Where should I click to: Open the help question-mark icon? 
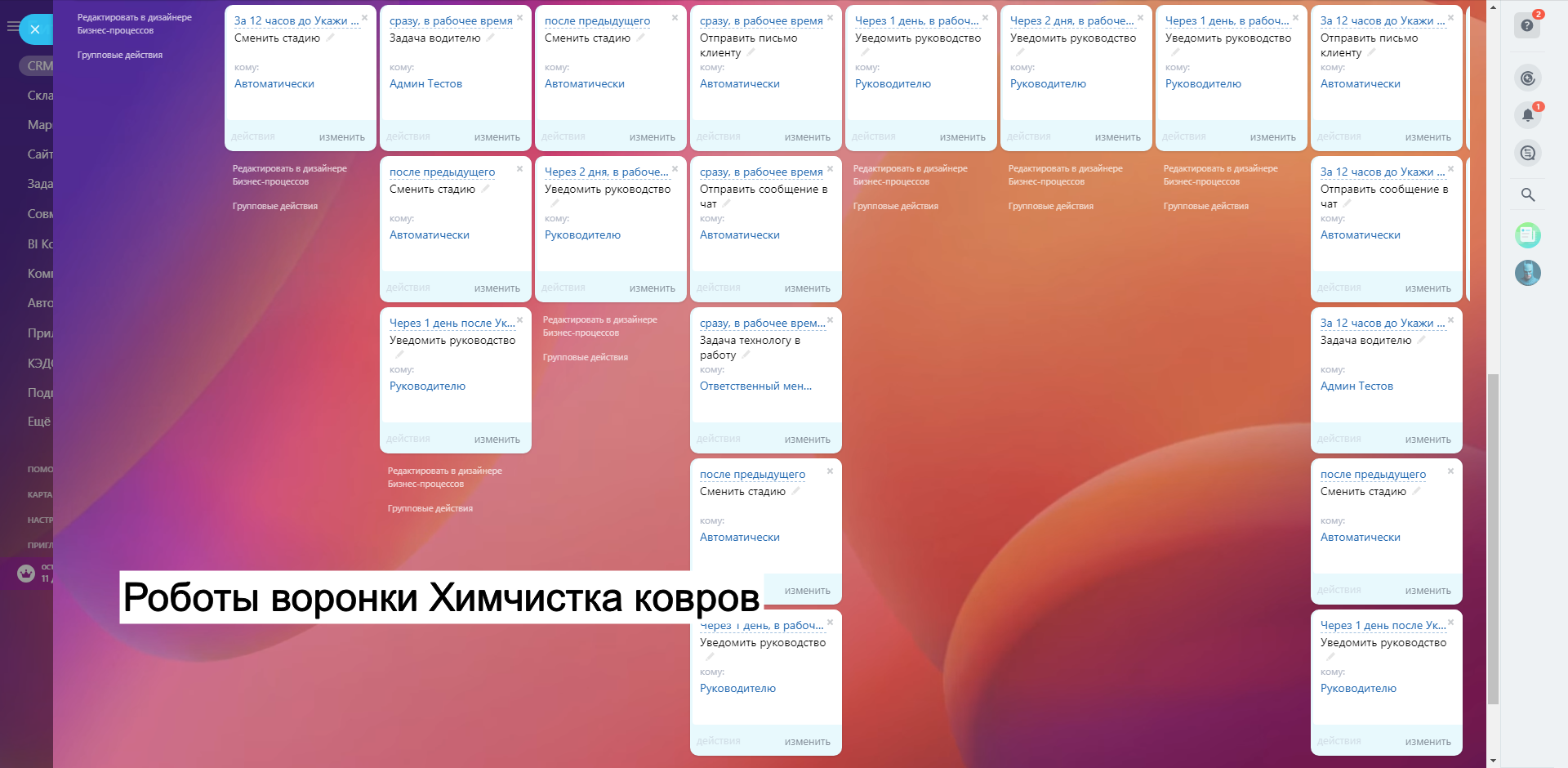pos(1527,25)
